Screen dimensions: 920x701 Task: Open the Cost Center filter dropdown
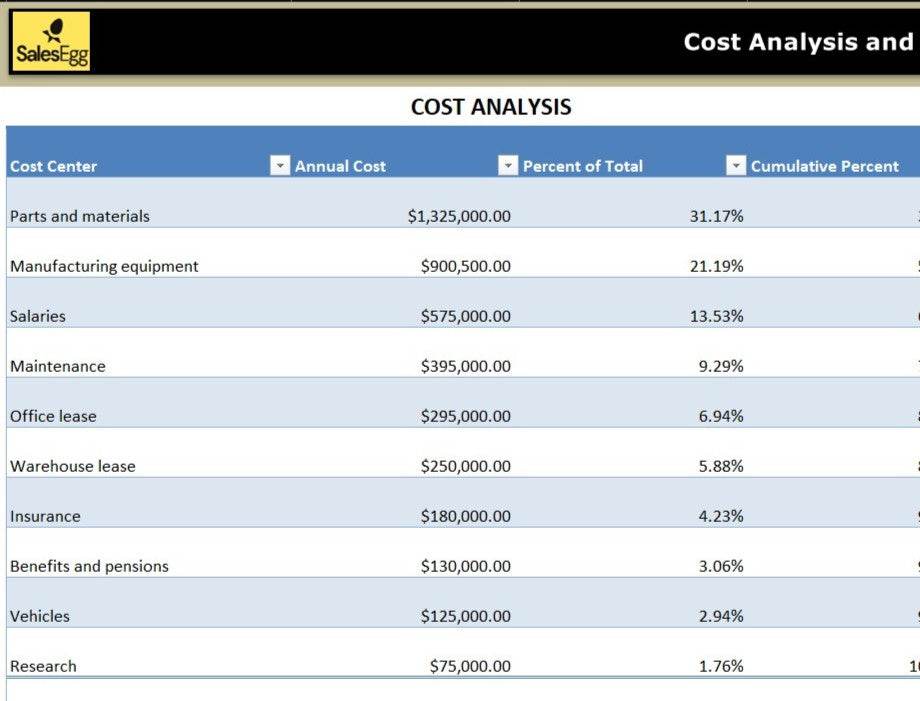coord(280,166)
